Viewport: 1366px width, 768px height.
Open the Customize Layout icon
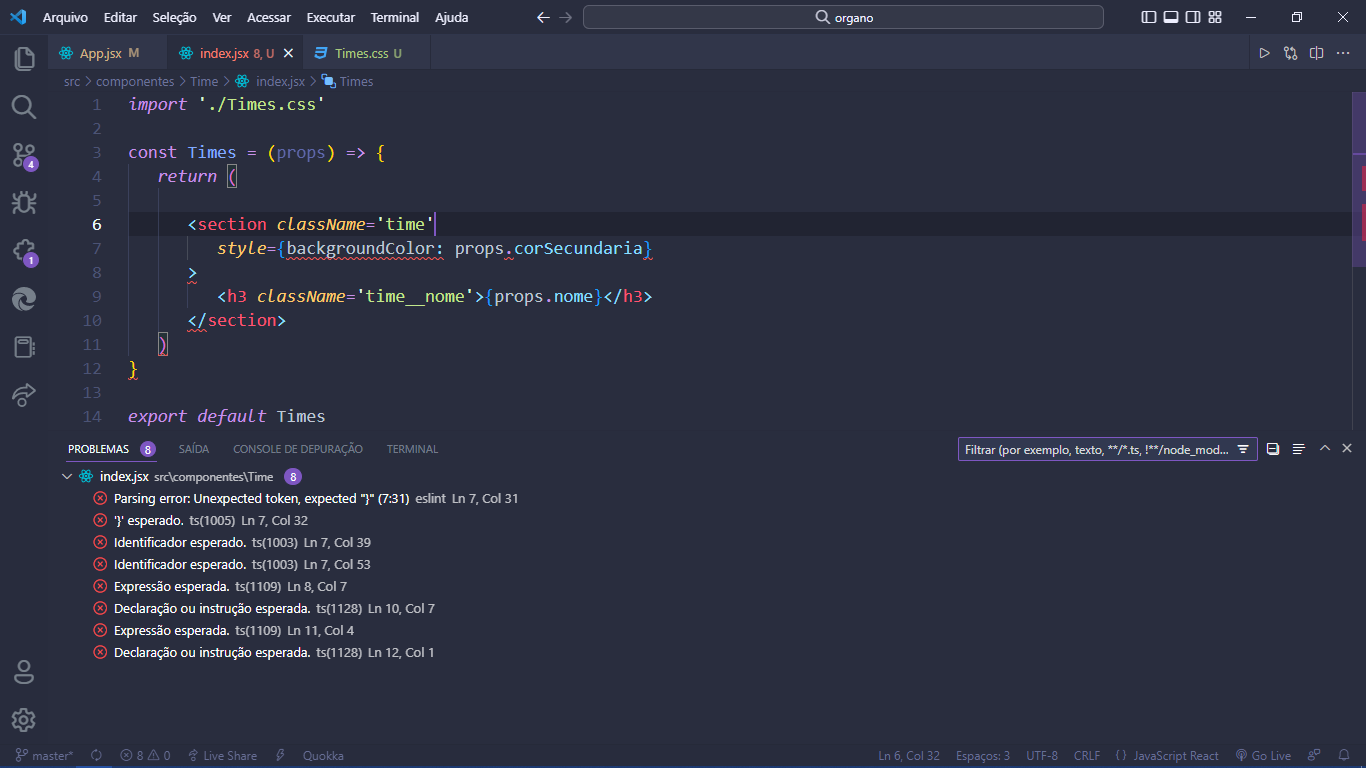click(x=1215, y=17)
